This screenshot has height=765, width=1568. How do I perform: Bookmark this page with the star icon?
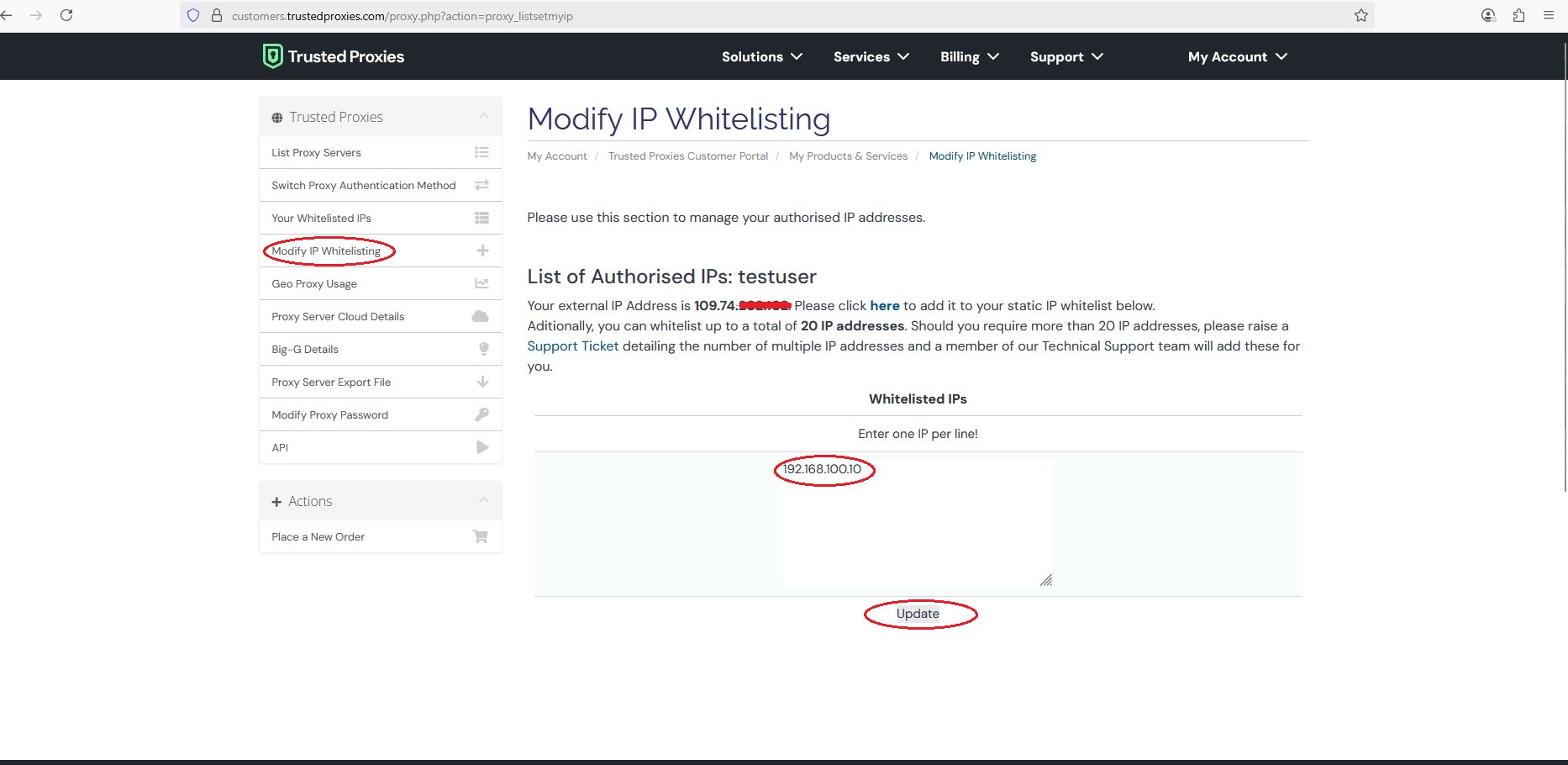(1361, 15)
